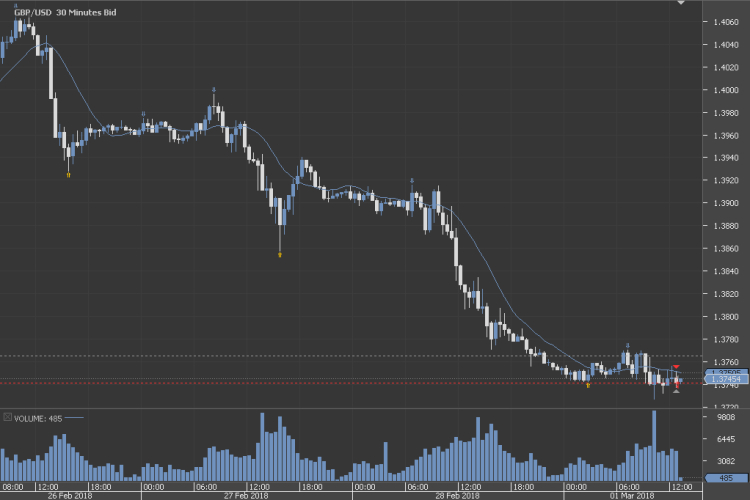Click the 1.3940 price axis label
The height and width of the screenshot is (500, 750).
726,158
